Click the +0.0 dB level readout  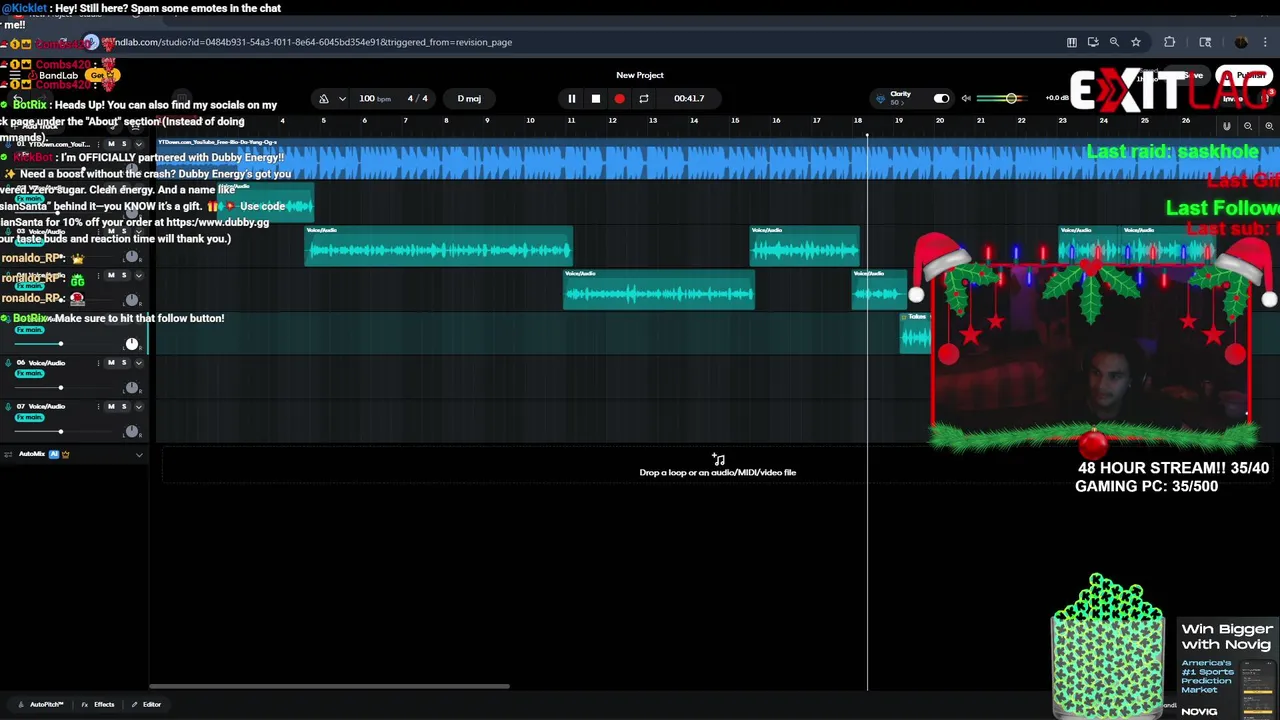tap(1056, 98)
